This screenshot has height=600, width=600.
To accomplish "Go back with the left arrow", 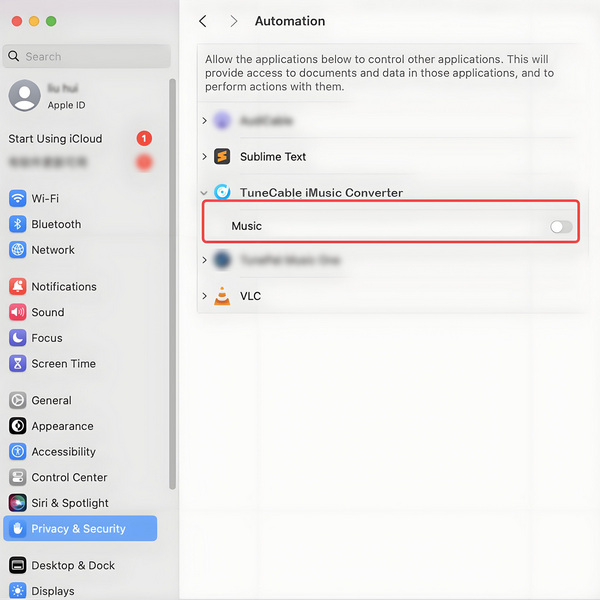I will [x=203, y=21].
